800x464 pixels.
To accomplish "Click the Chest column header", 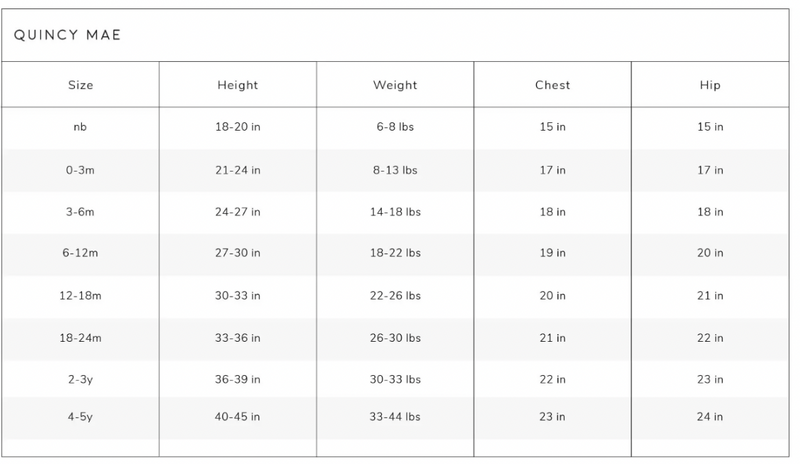I will tap(552, 85).
